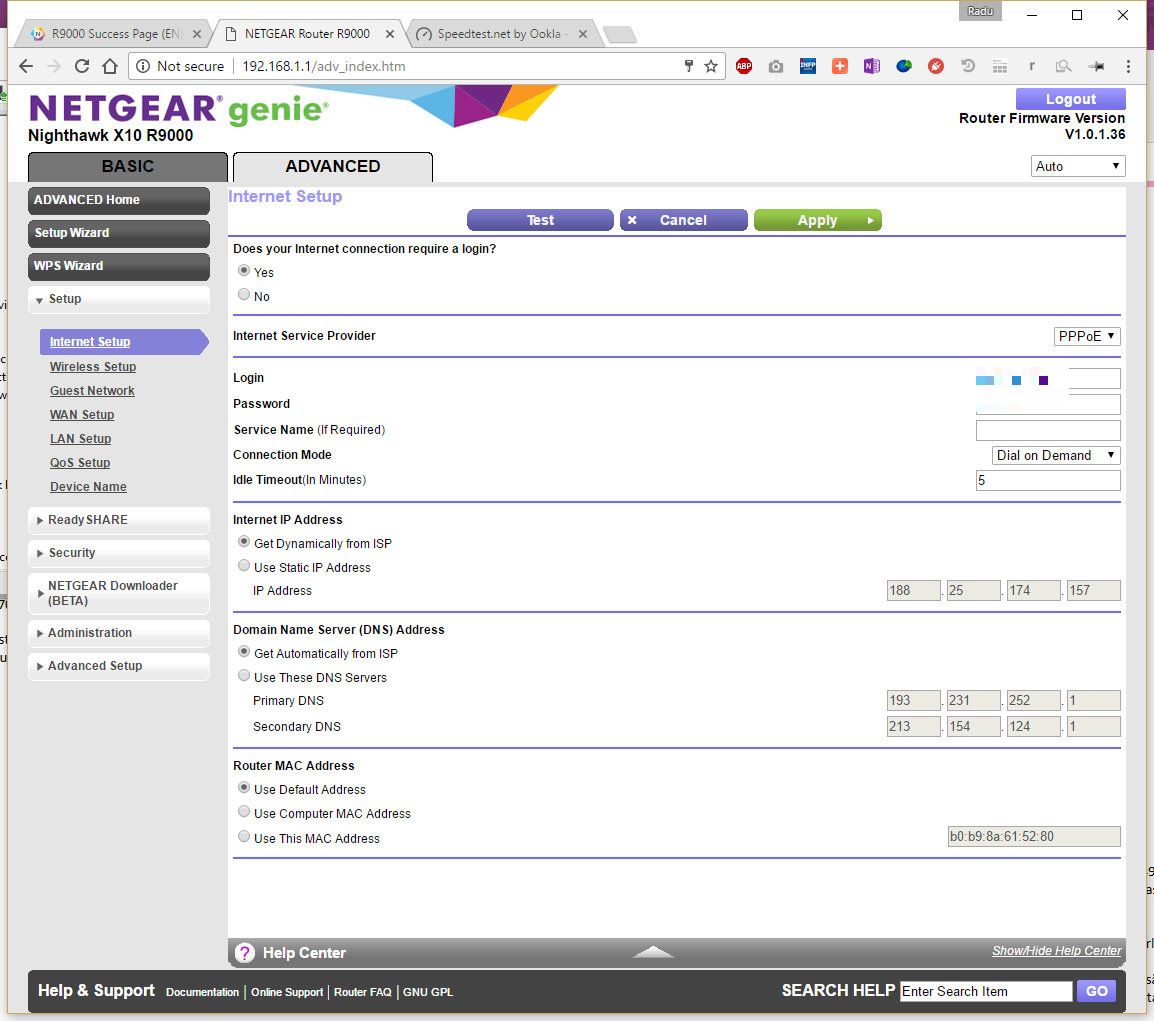Open the OneNote clipper extension
The width and height of the screenshot is (1154, 1021).
click(x=872, y=66)
